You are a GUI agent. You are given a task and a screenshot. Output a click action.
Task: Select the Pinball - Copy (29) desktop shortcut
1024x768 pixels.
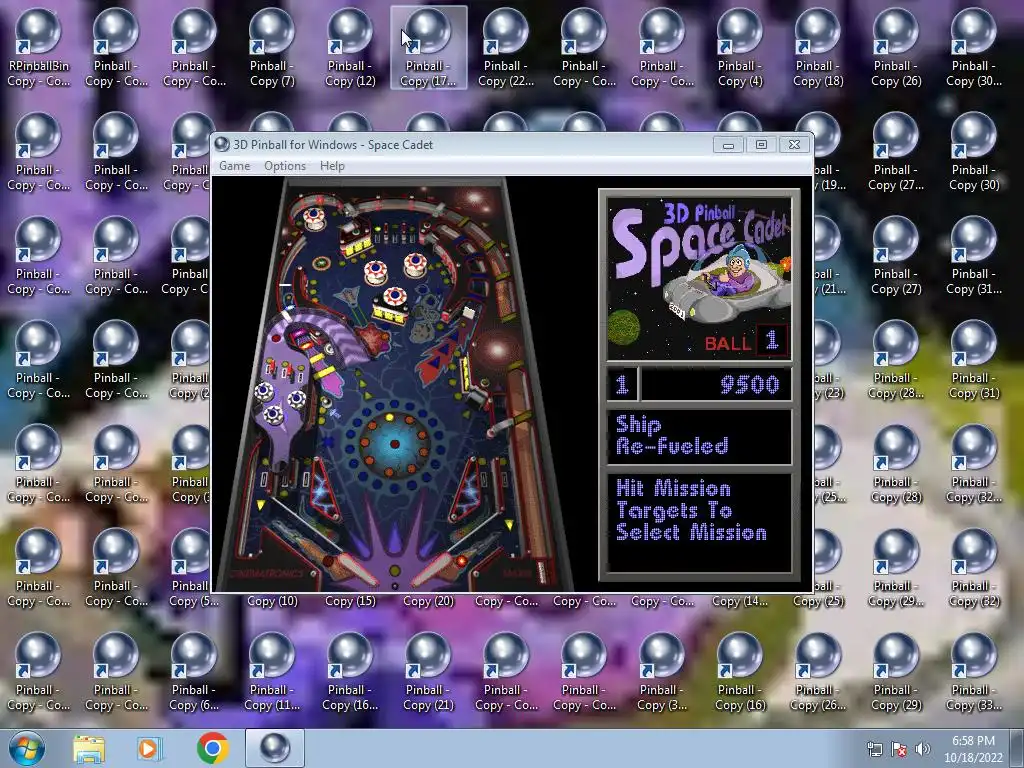coord(896,671)
